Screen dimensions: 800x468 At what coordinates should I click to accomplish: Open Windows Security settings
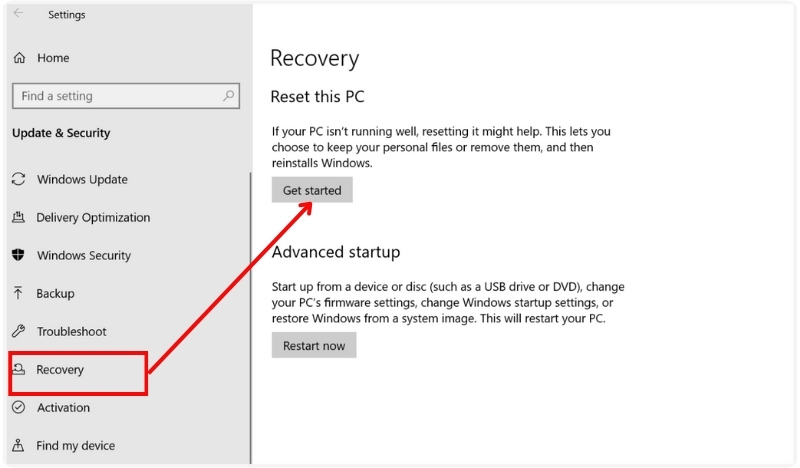coord(84,255)
